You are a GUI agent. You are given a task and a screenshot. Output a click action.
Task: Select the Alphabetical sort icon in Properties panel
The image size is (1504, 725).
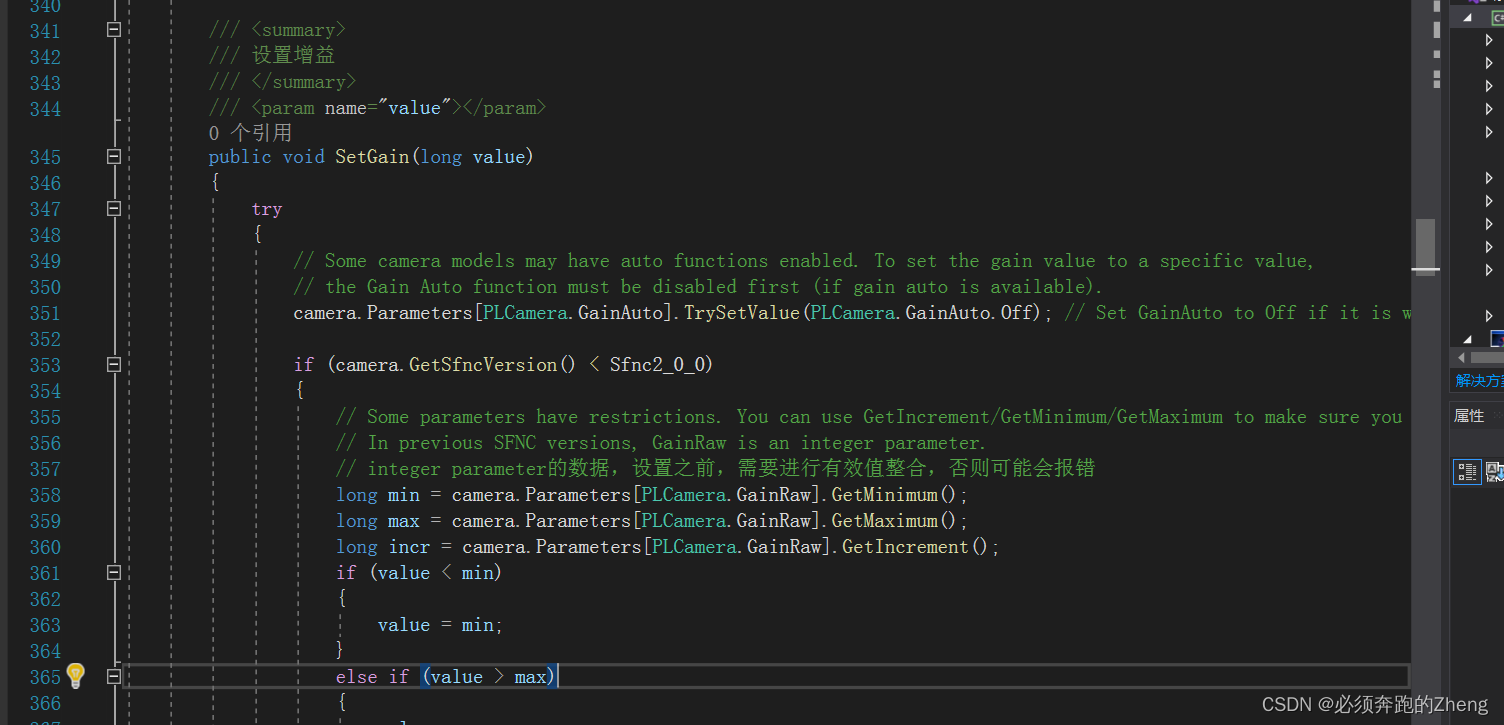pyautogui.click(x=1494, y=472)
